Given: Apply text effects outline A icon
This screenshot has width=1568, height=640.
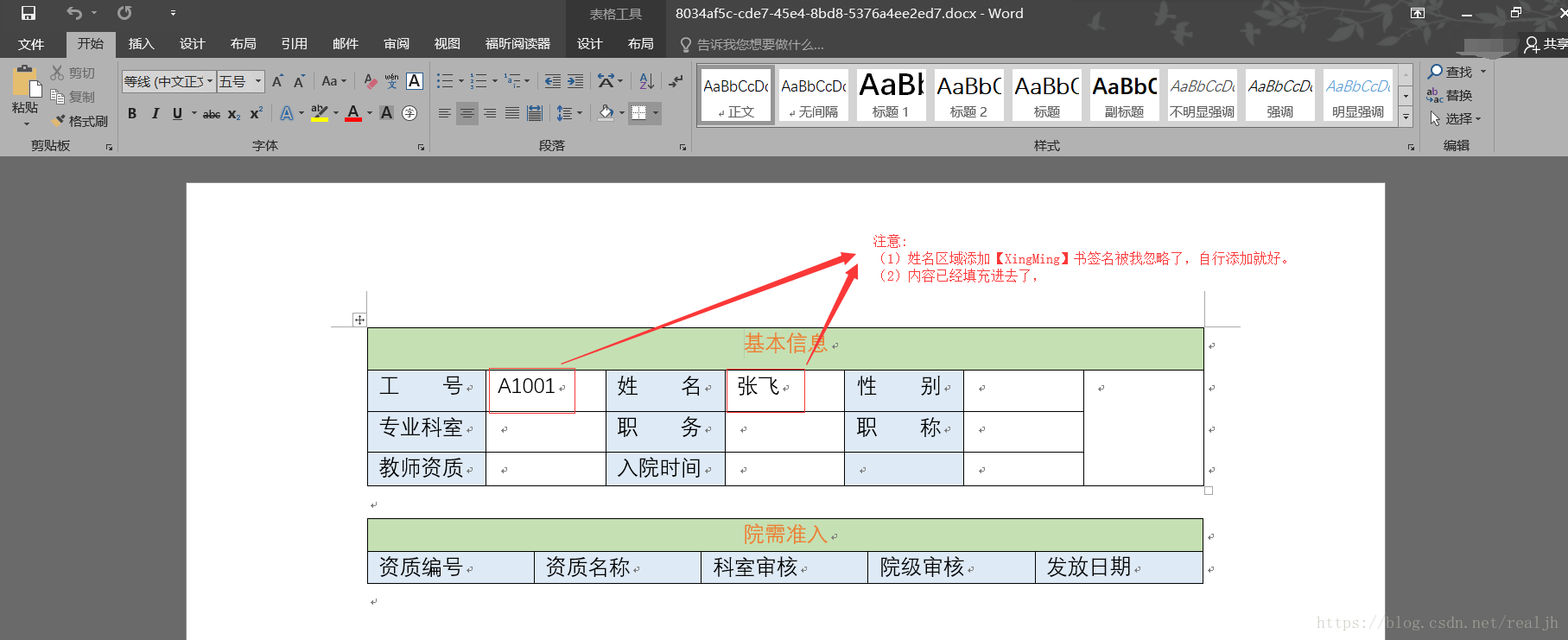Looking at the screenshot, I should 287,113.
